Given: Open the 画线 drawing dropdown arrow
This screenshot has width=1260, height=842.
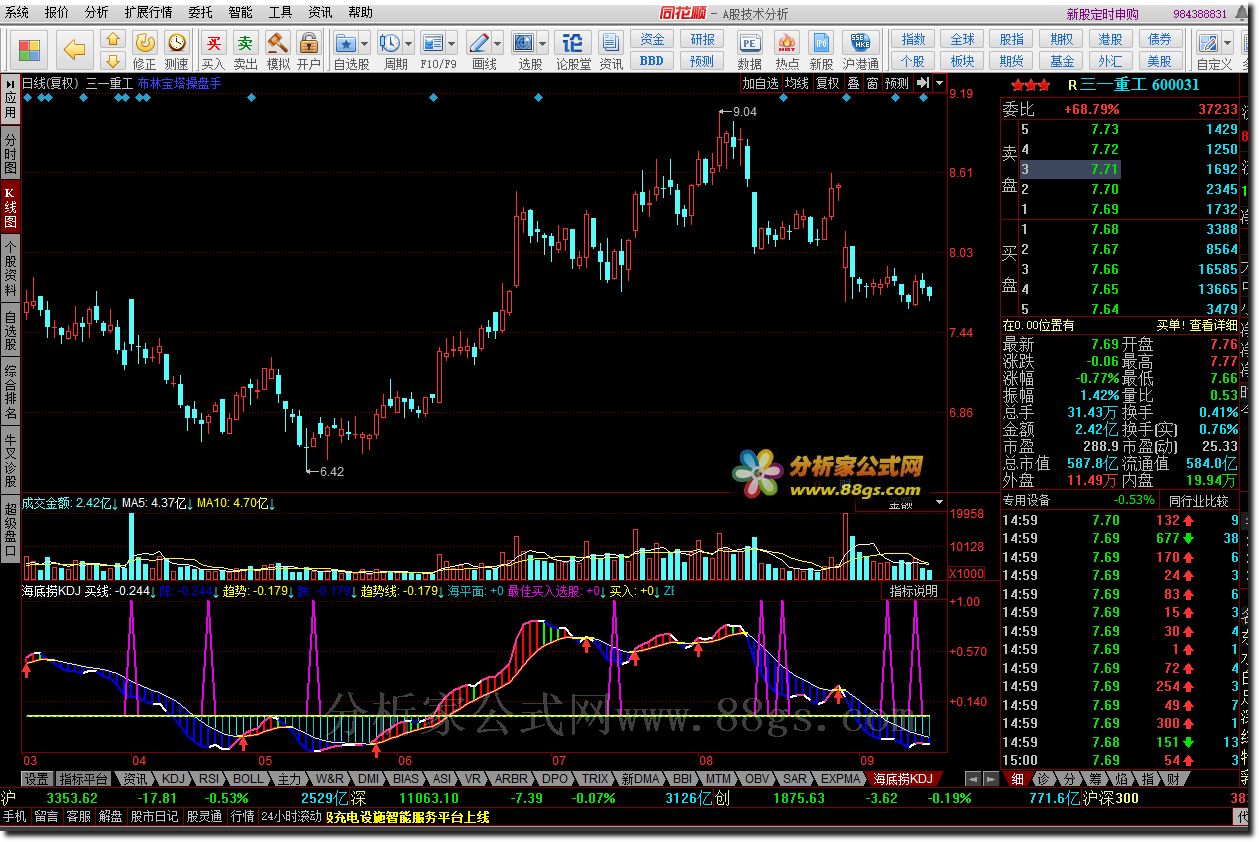Looking at the screenshot, I should click(497, 43).
